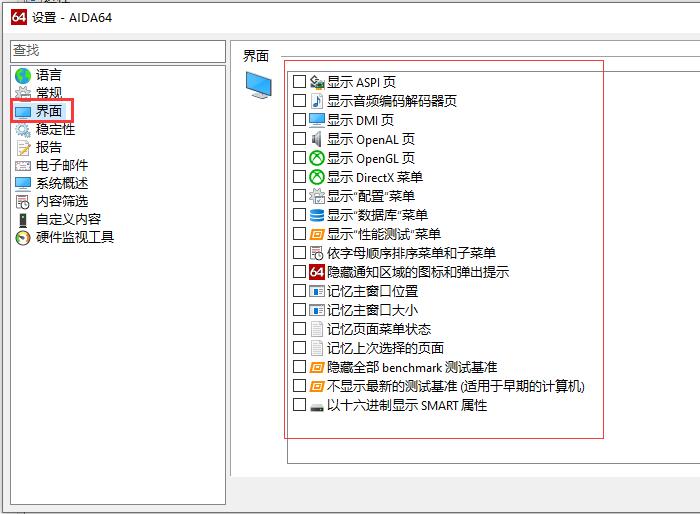Check 显示音频编码解码器页 option
The height and width of the screenshot is (514, 700).
pos(299,100)
